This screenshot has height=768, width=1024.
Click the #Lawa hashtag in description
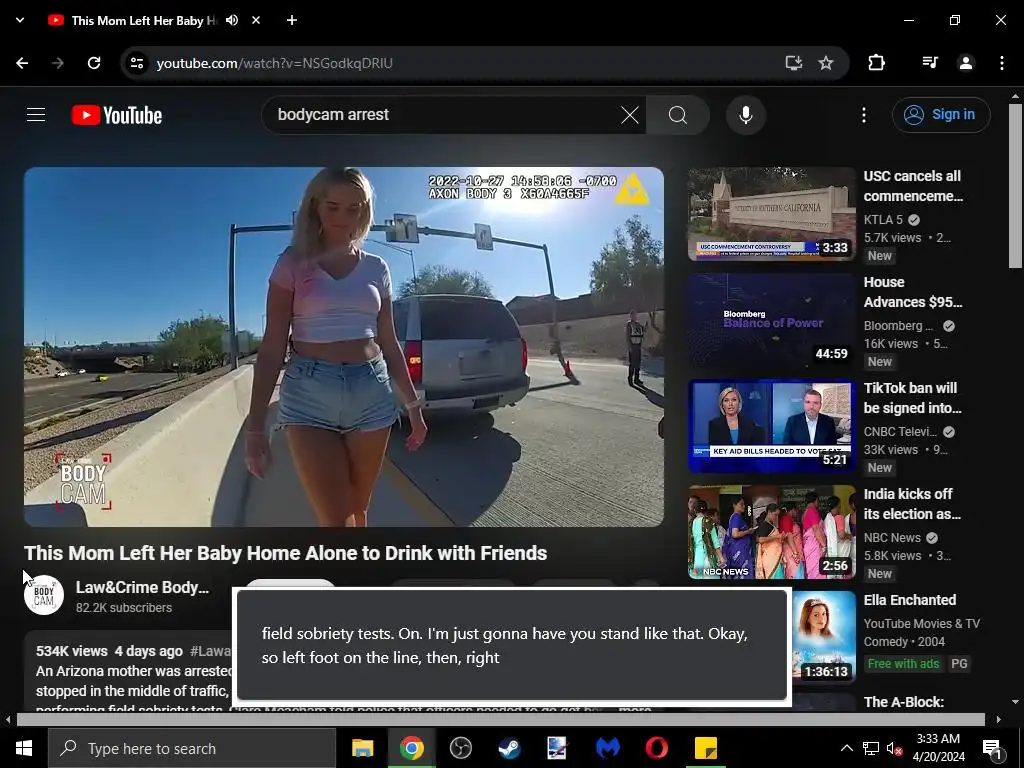210,651
